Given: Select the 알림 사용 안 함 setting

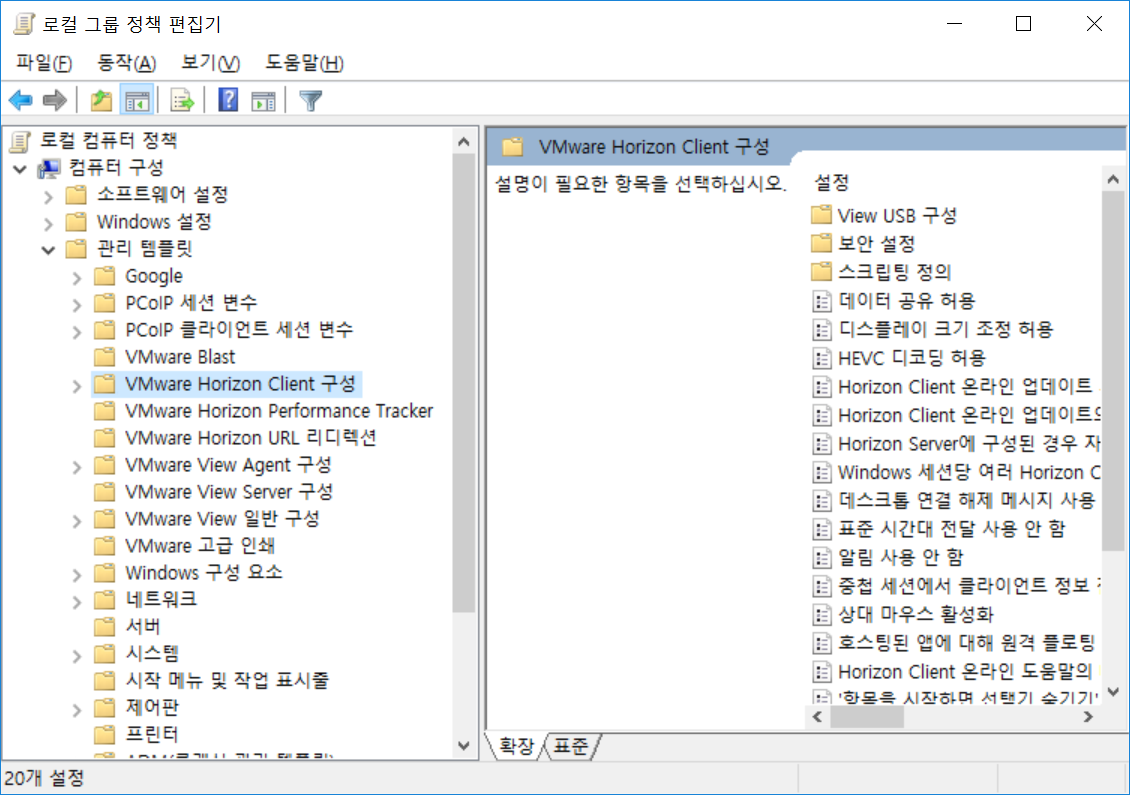Looking at the screenshot, I should [x=888, y=557].
